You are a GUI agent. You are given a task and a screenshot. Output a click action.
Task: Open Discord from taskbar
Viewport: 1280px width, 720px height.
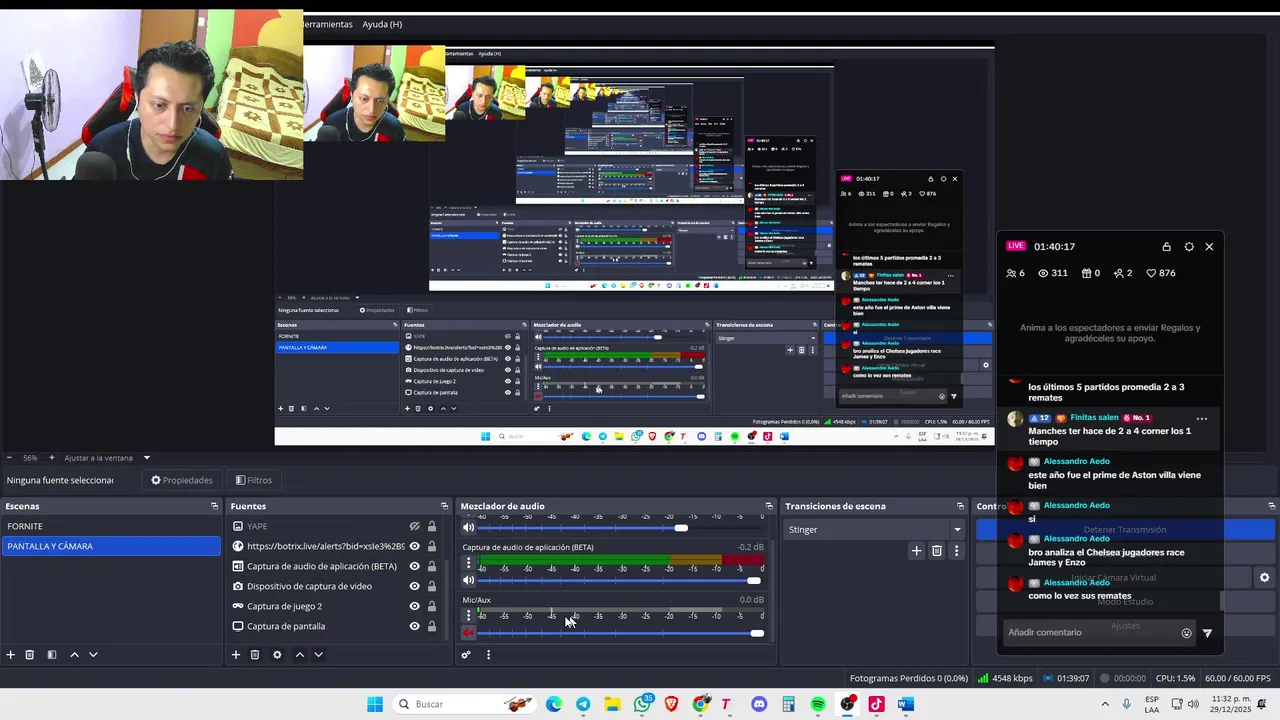pos(759,704)
